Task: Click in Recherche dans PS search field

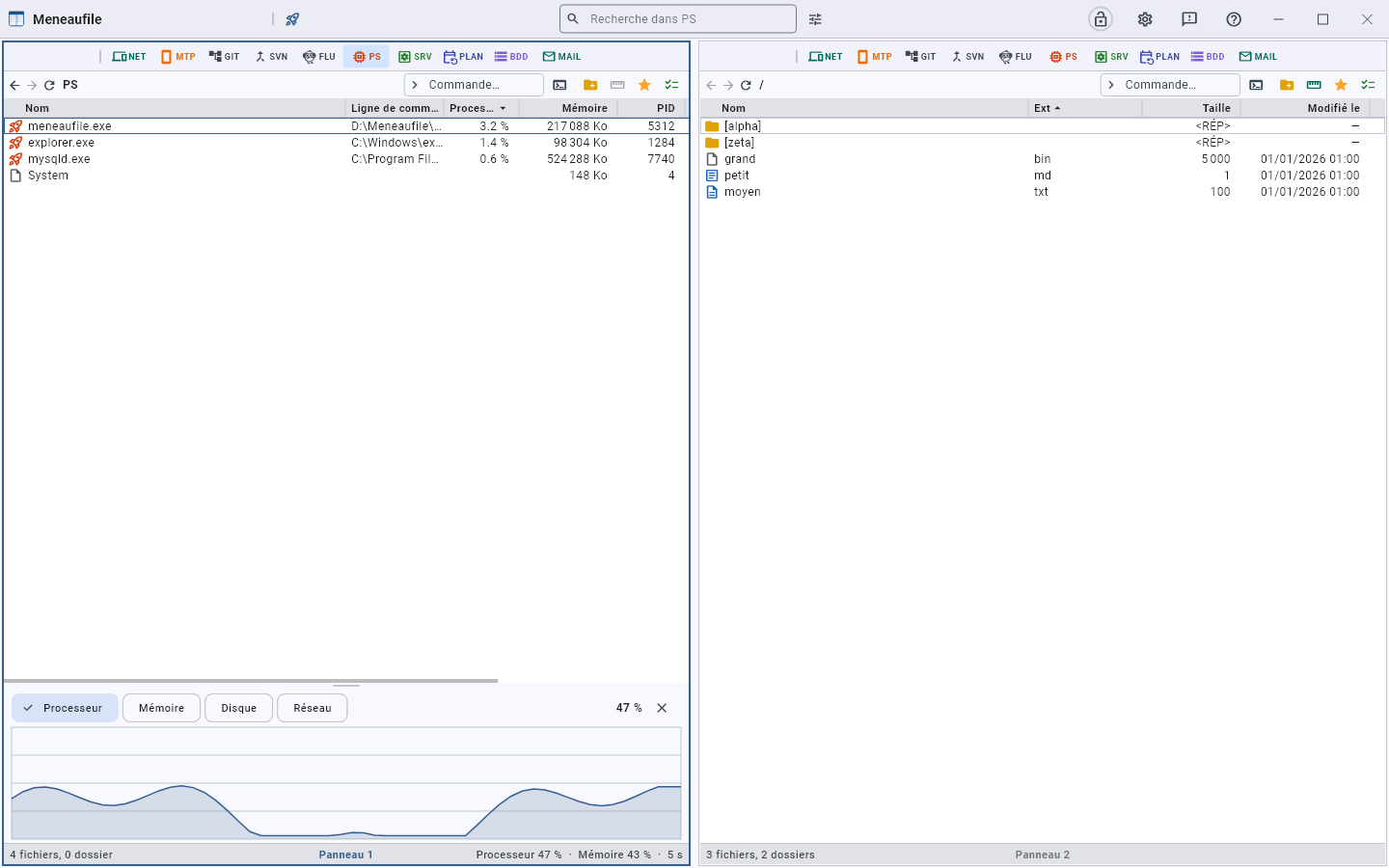Action: tap(678, 19)
